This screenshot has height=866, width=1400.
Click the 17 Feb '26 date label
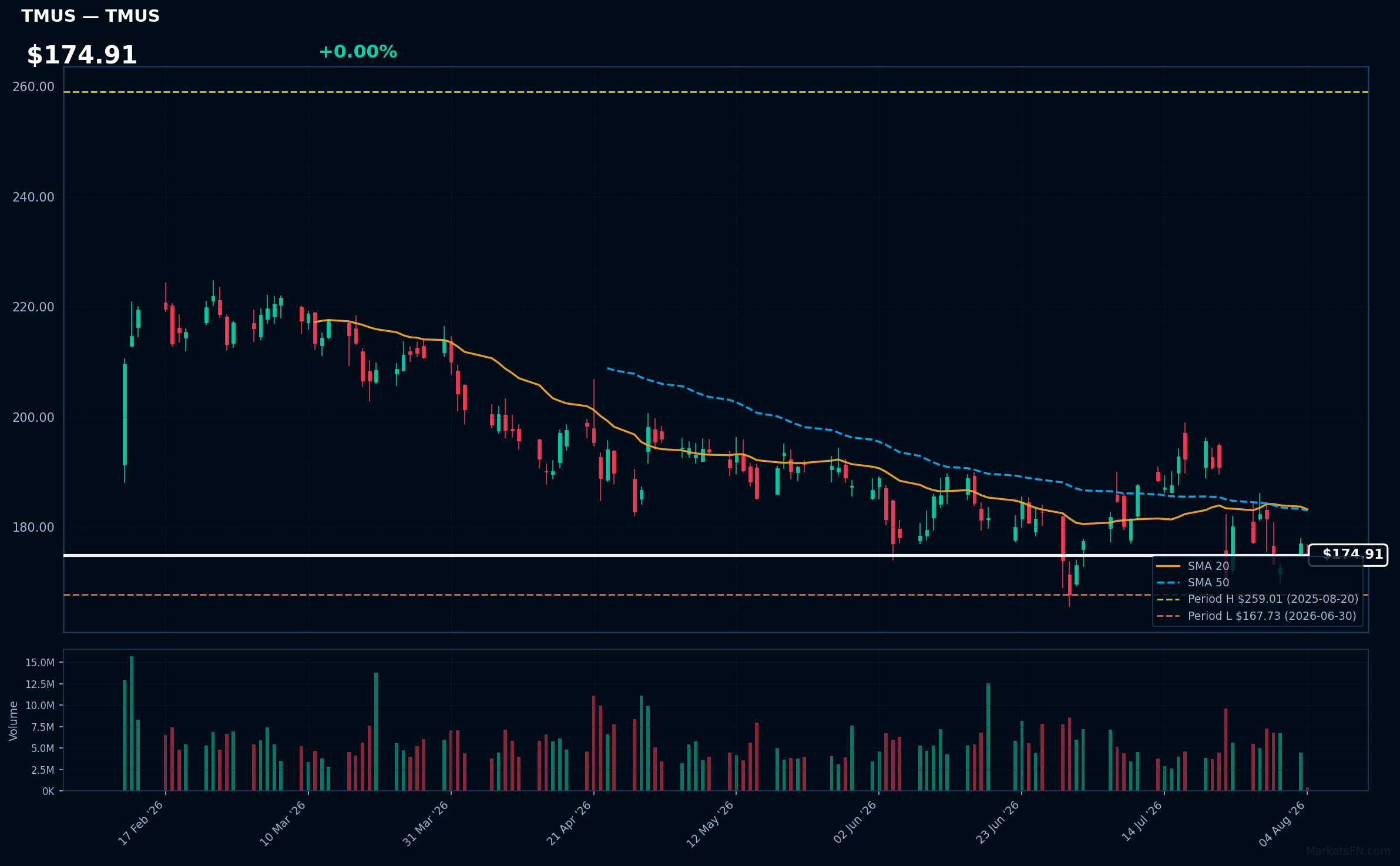[x=141, y=823]
